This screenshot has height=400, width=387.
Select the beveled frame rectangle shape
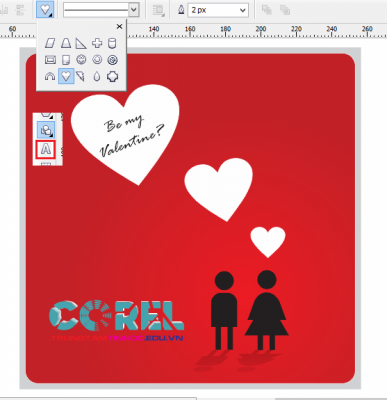pos(50,60)
